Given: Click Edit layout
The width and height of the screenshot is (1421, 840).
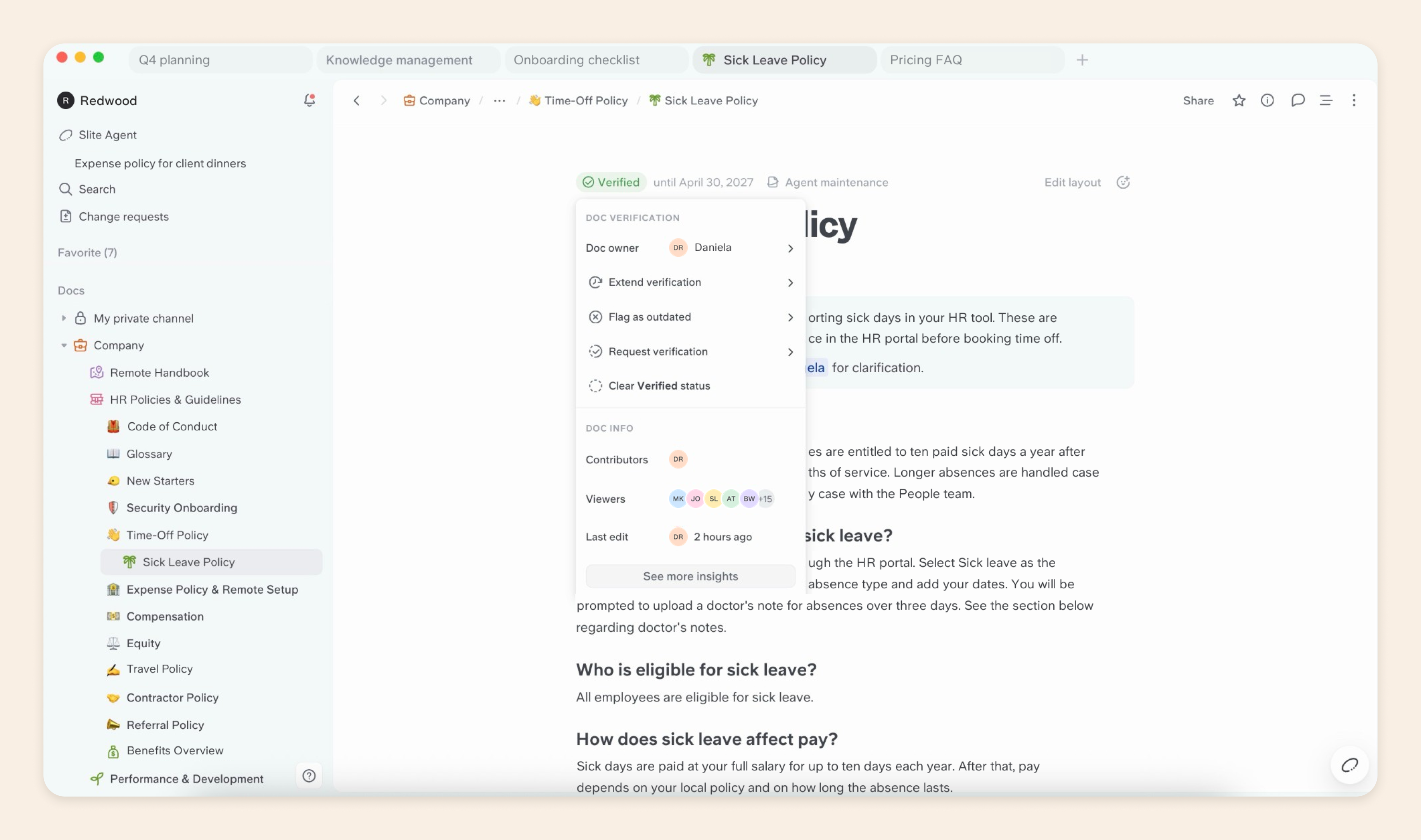Looking at the screenshot, I should pyautogui.click(x=1072, y=182).
